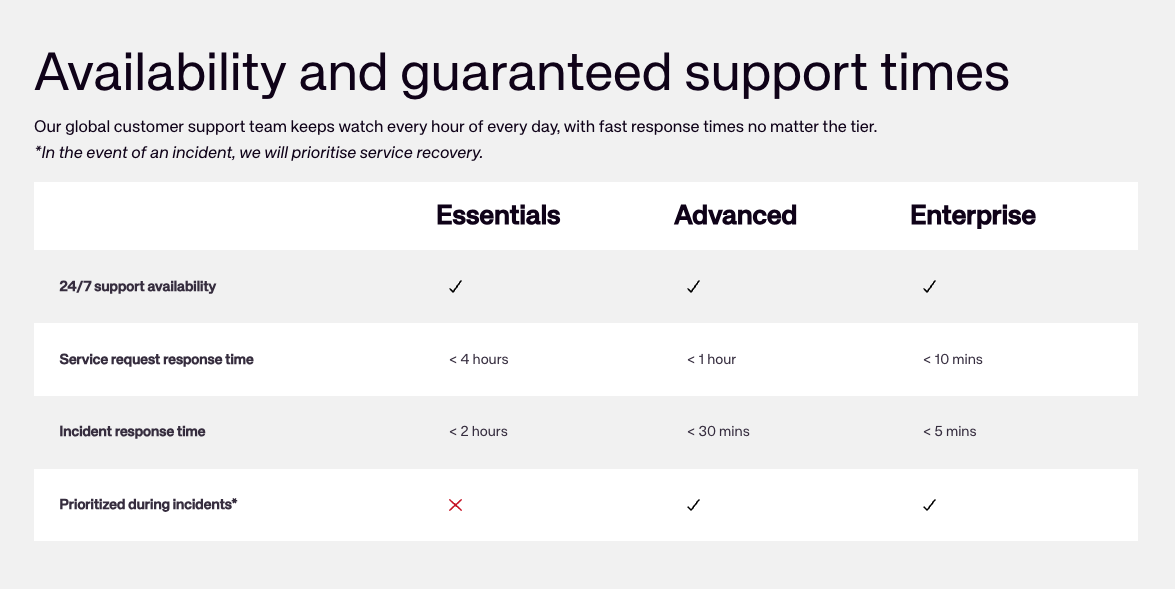Click the Advanced 24/7 support checkmark

pyautogui.click(x=693, y=287)
